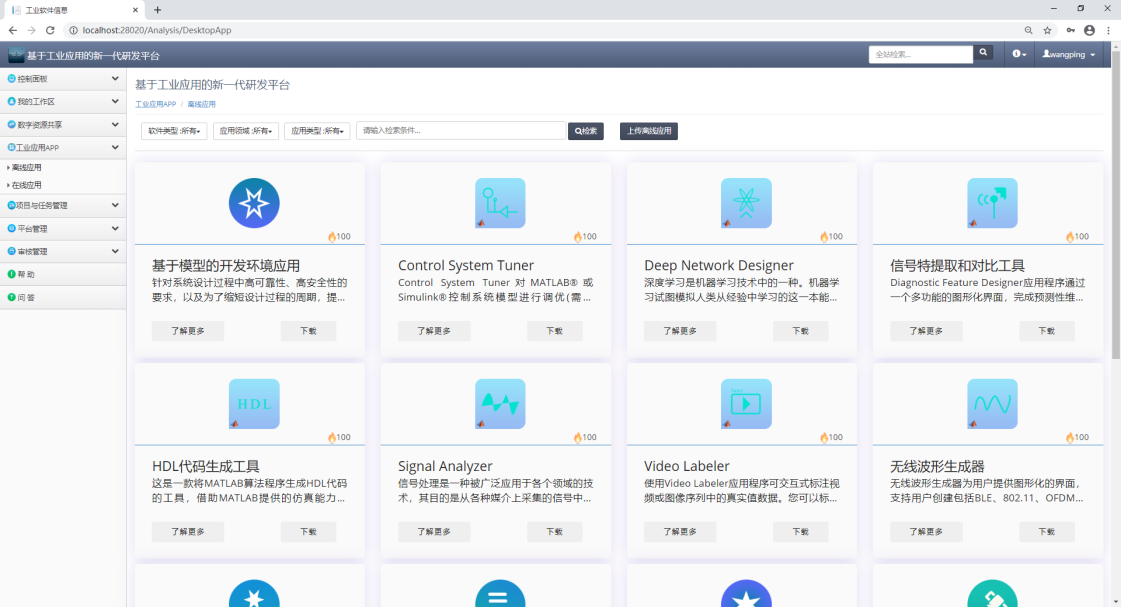
Task: Open the info icon menu in header
Action: coord(1019,54)
